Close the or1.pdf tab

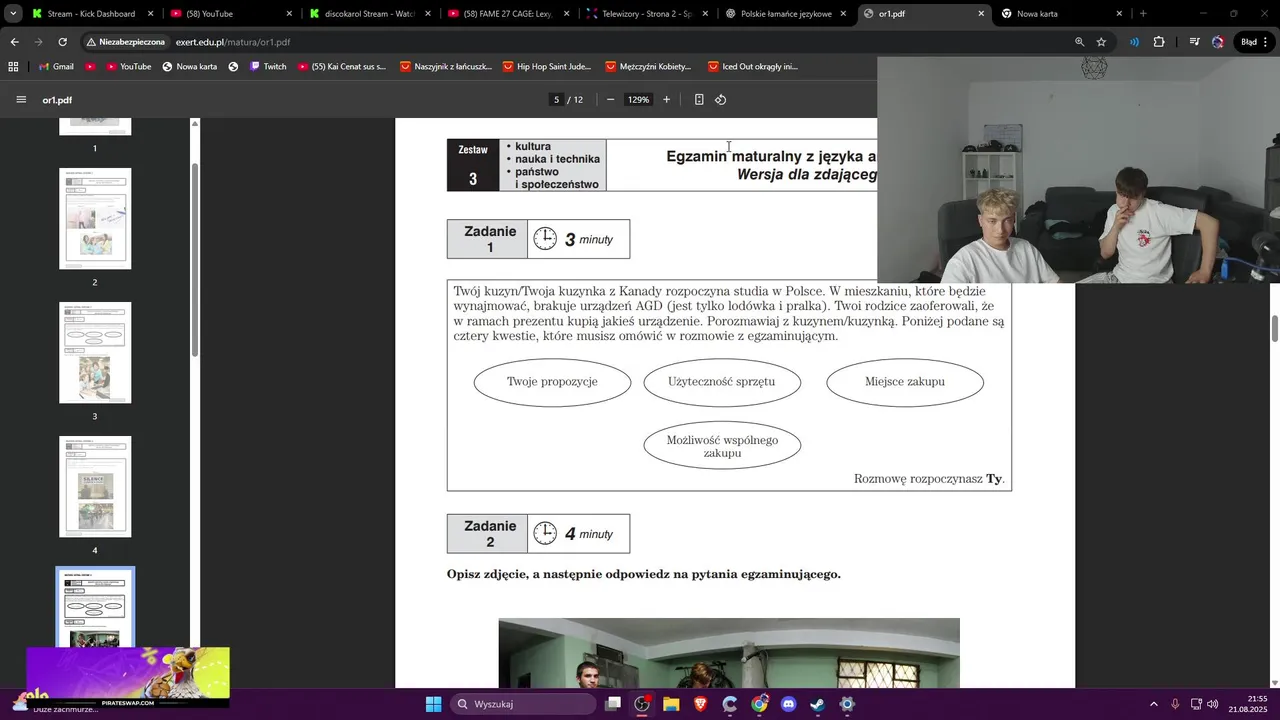pyautogui.click(x=981, y=14)
